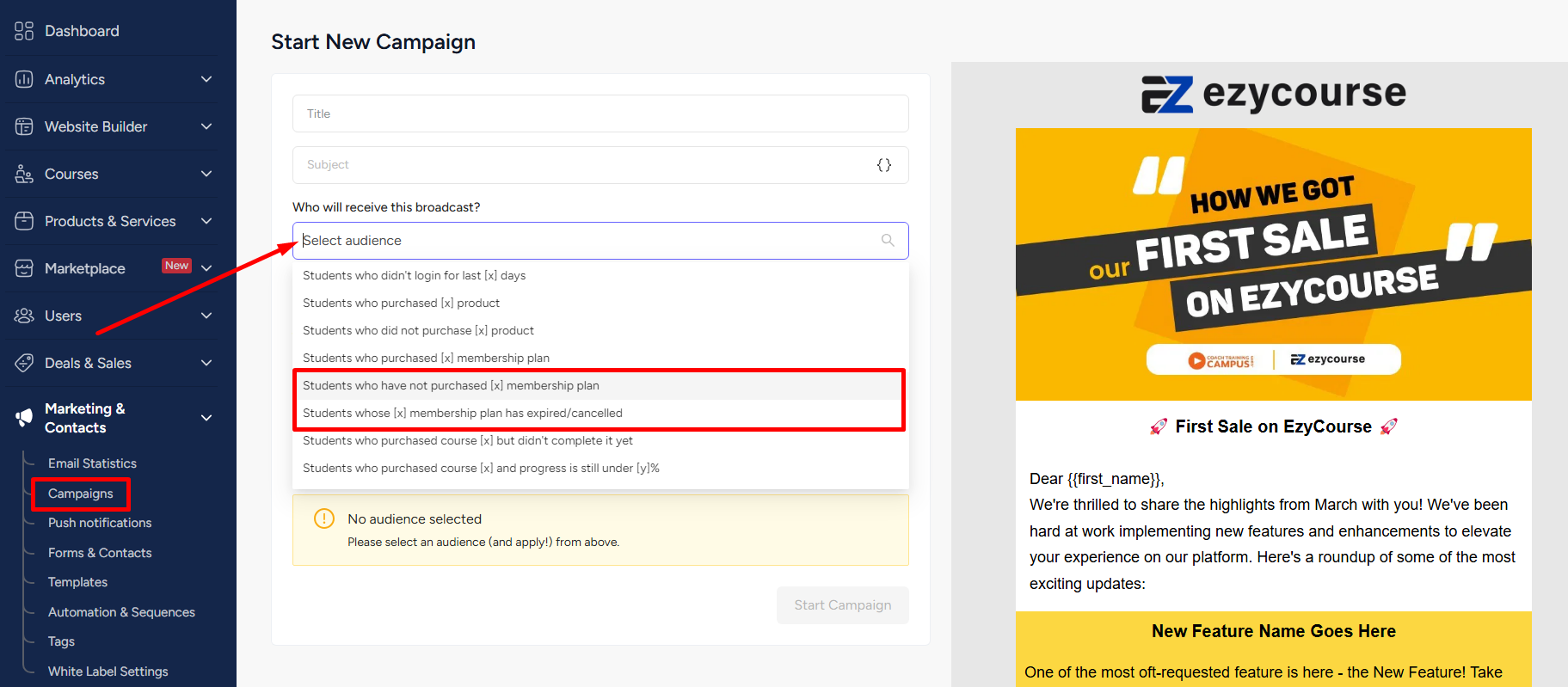Expand the Deals & Sales chevron
The height and width of the screenshot is (687, 1568).
click(206, 363)
